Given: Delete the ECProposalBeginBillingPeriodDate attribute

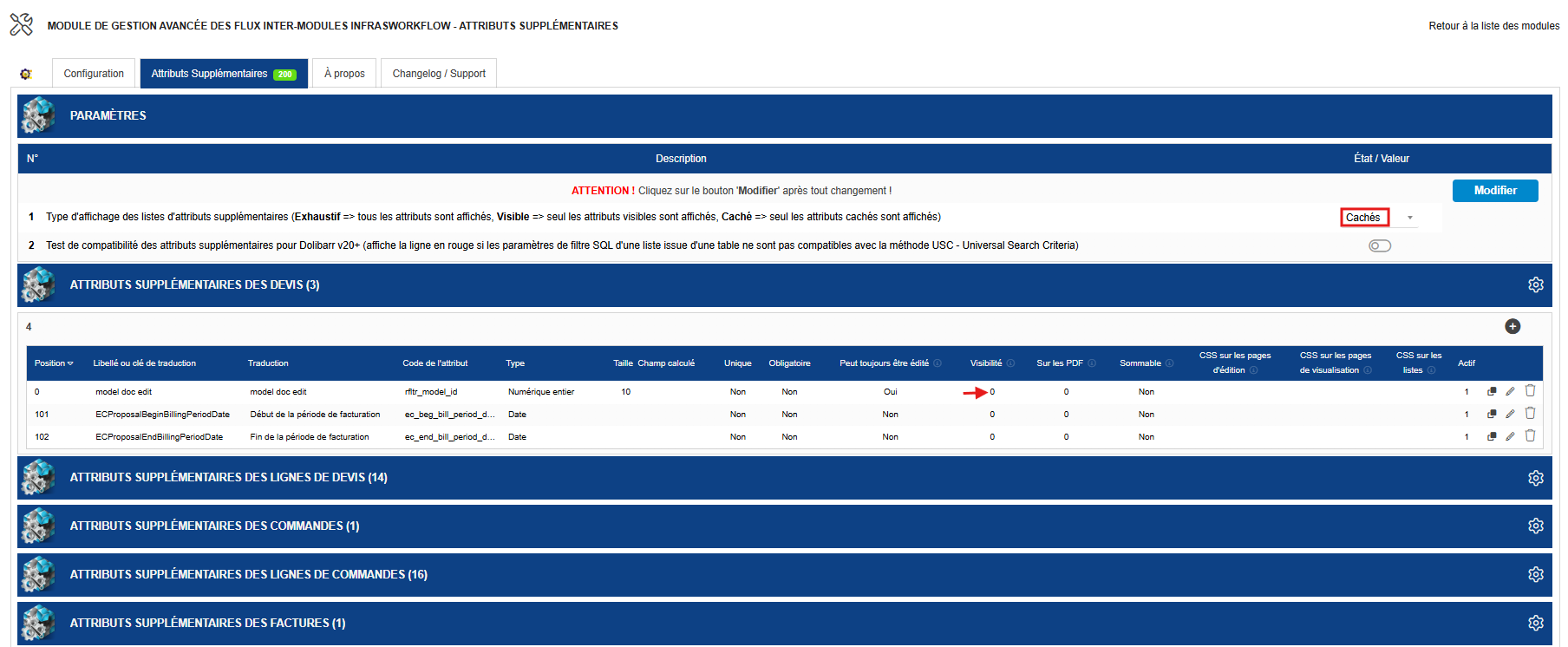Looking at the screenshot, I should click(x=1530, y=413).
